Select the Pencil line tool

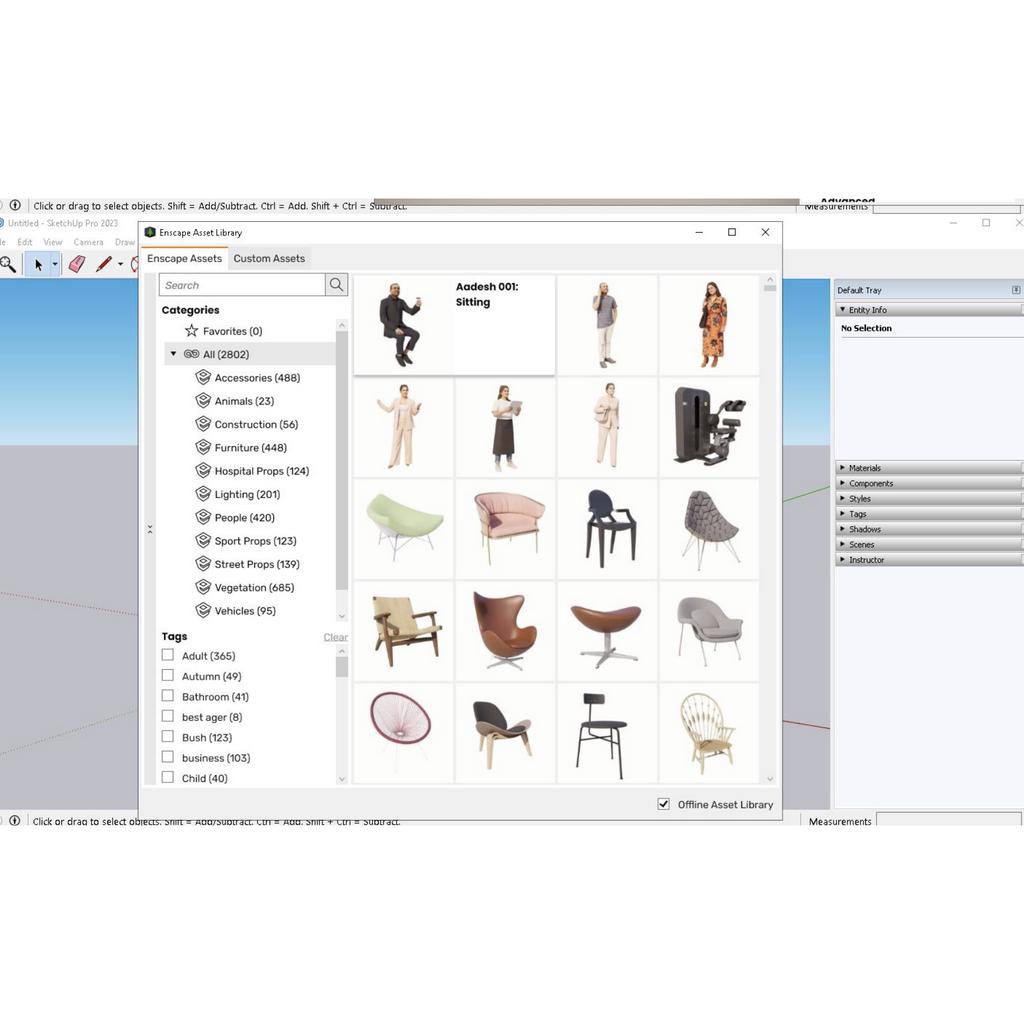(x=103, y=264)
